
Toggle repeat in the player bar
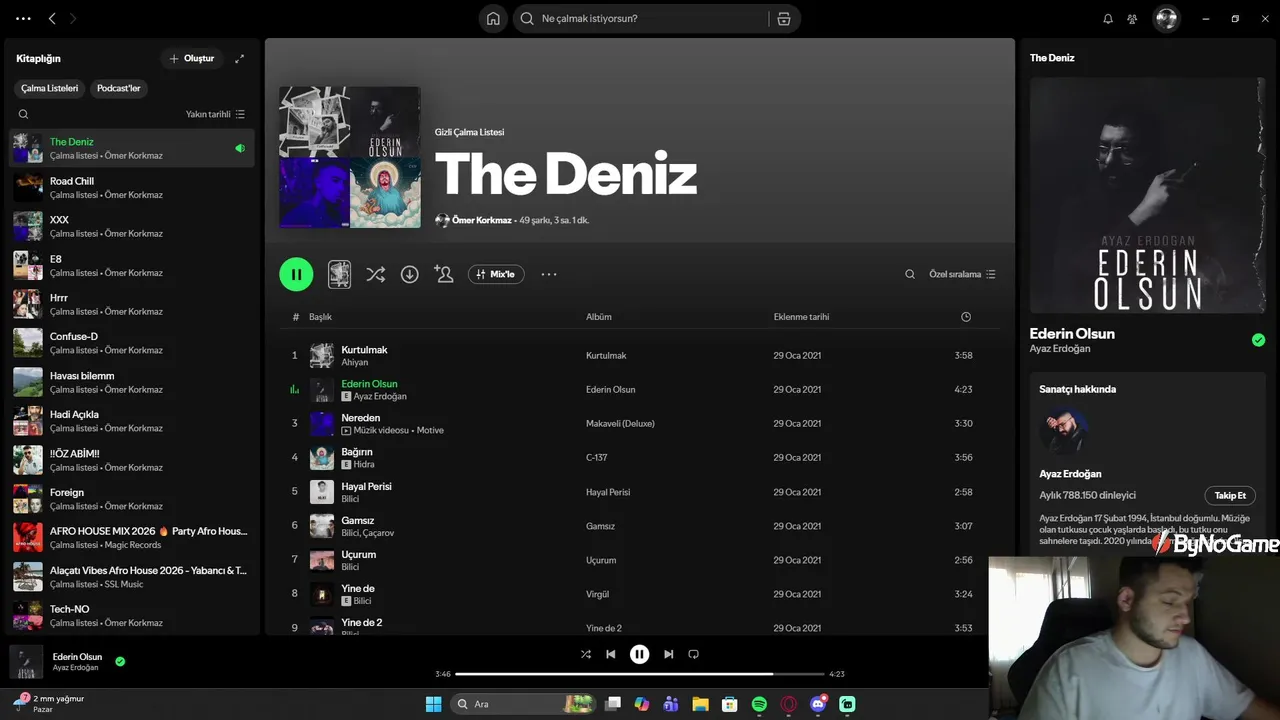[x=693, y=654]
